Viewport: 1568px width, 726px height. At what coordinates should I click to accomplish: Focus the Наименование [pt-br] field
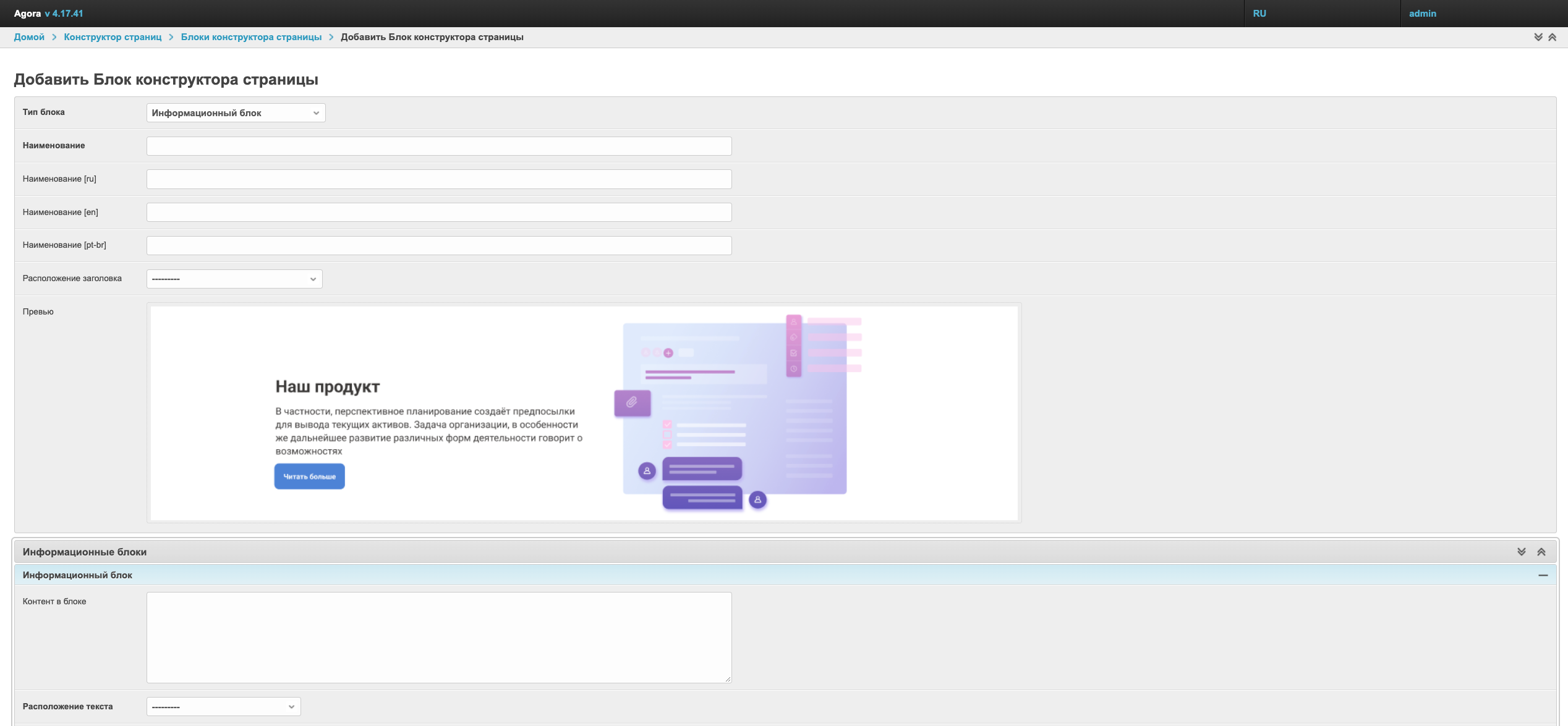439,245
